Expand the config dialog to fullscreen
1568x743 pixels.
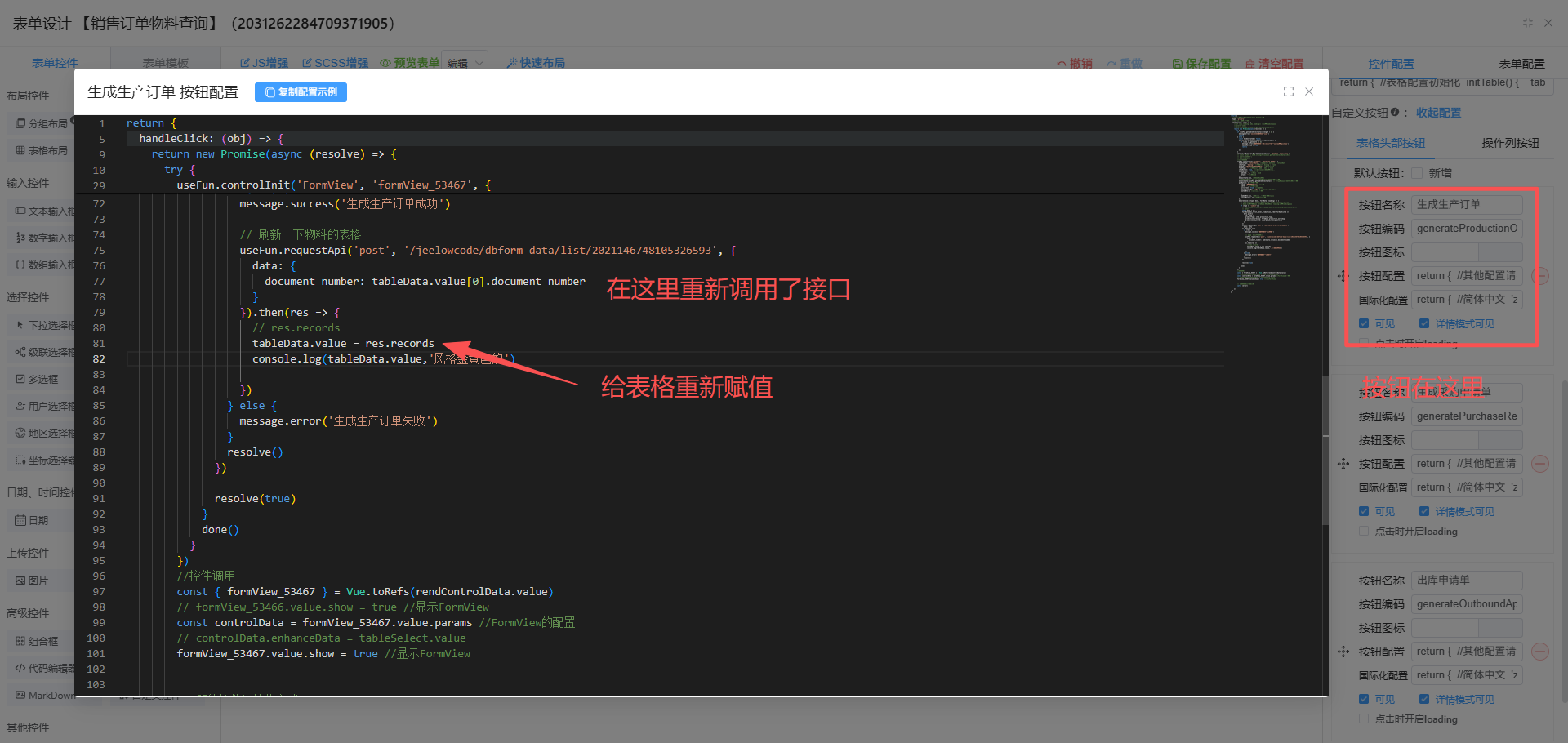point(1289,91)
